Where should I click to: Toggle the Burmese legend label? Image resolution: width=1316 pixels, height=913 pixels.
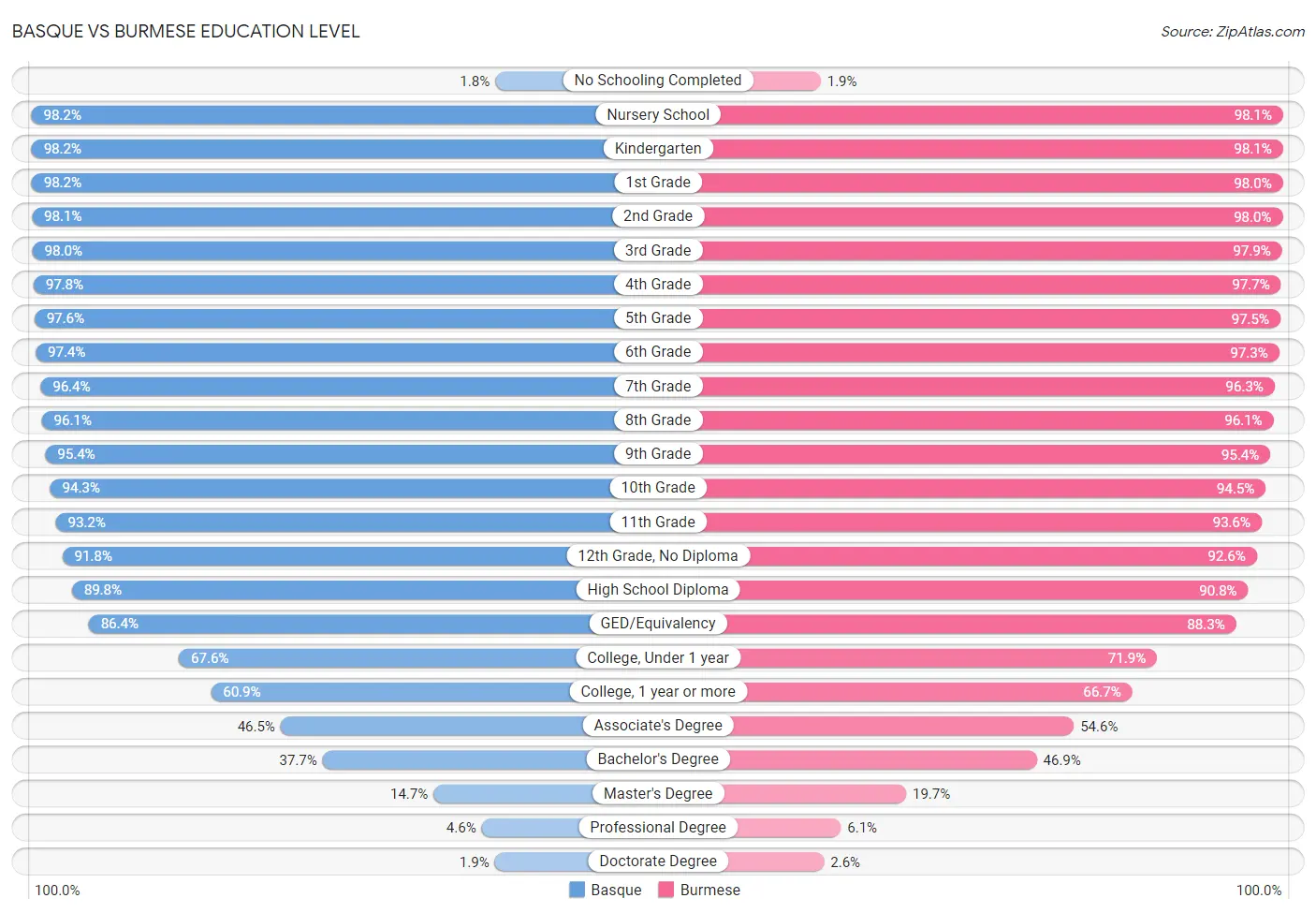tap(709, 890)
